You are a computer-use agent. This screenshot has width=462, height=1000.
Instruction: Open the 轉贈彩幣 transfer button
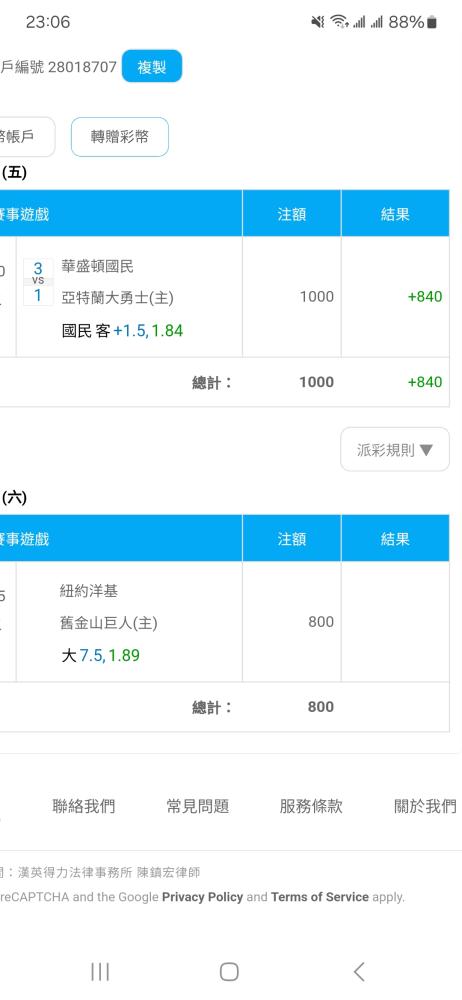point(120,136)
